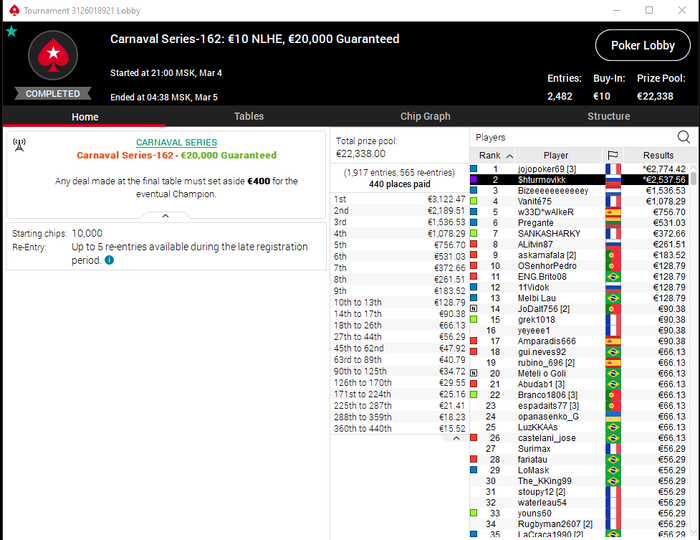Screen dimensions: 700x540
Task: Sort by the Results column header
Action: click(x=658, y=155)
